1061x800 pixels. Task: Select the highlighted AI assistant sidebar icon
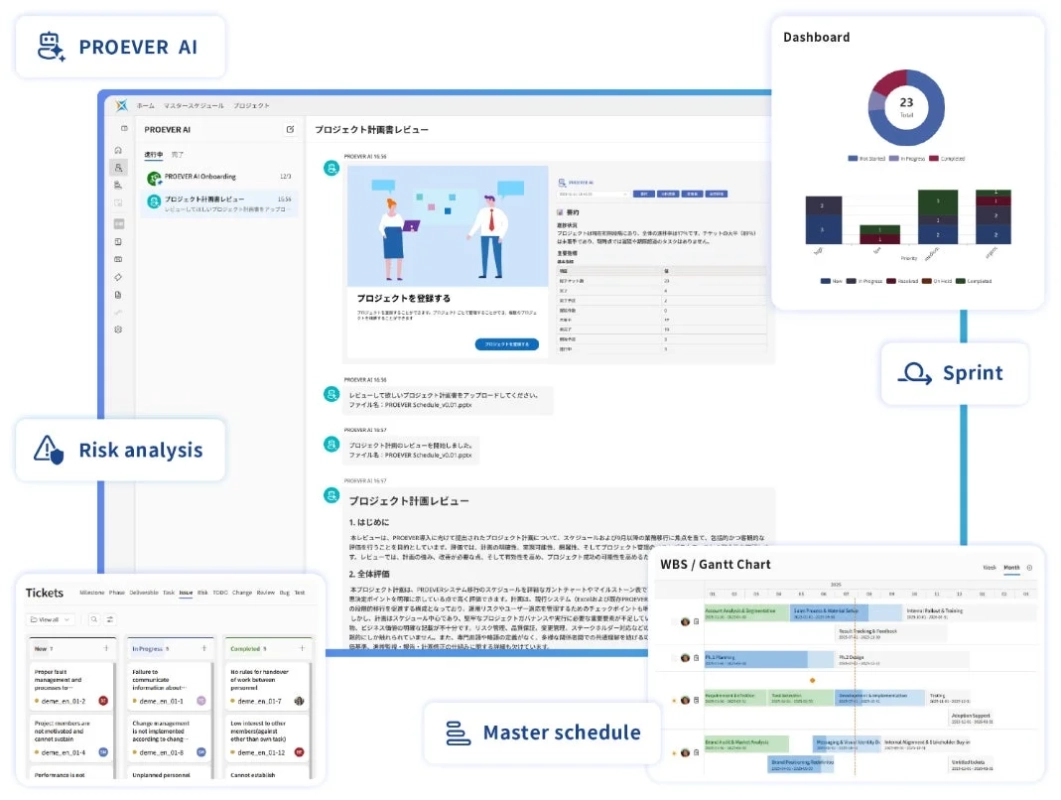(x=118, y=167)
